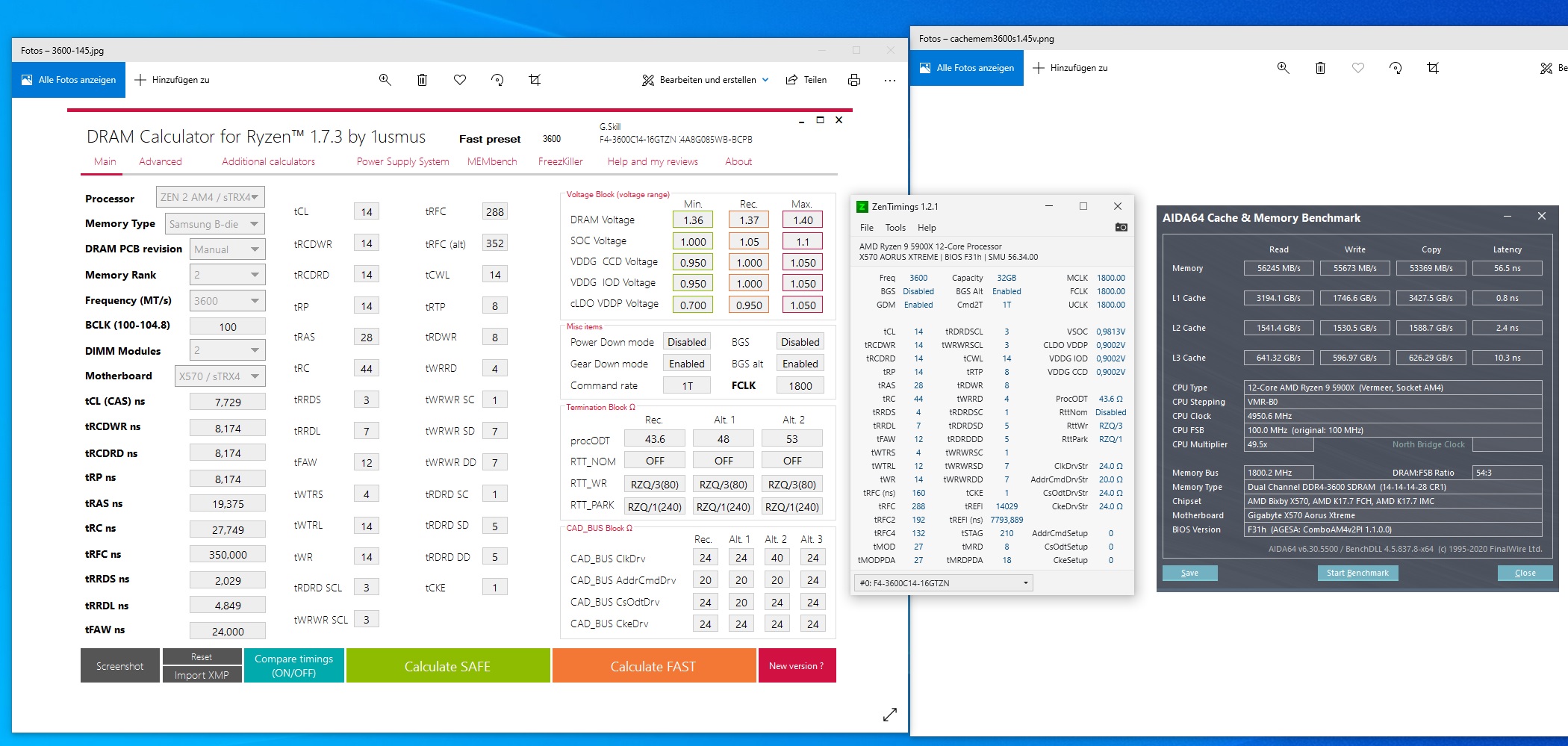Open the MEMbench tab
Viewport: 1568px width, 746px height.
click(492, 161)
